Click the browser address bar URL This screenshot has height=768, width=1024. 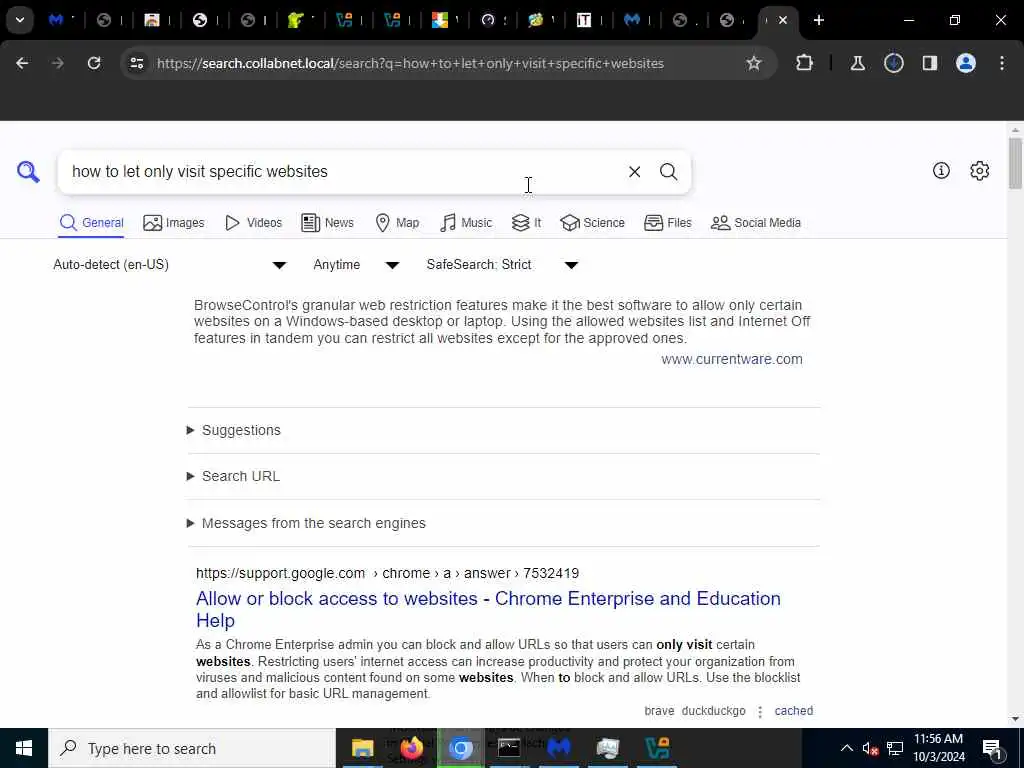(410, 63)
